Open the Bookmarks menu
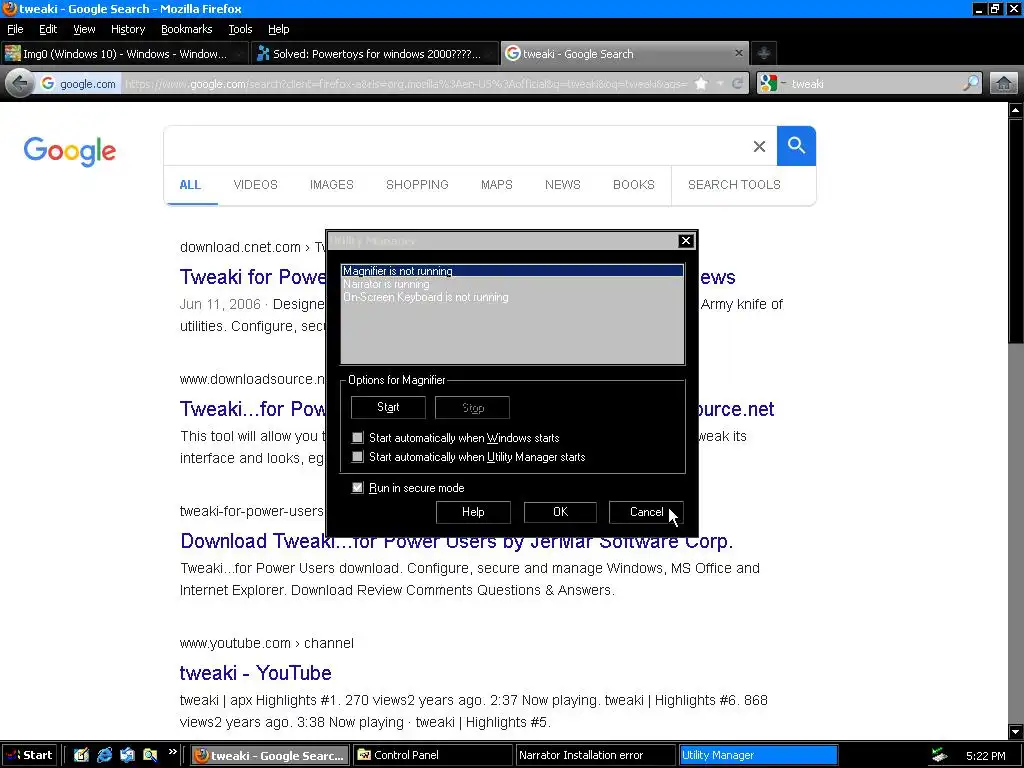1024x768 pixels. 187,29
